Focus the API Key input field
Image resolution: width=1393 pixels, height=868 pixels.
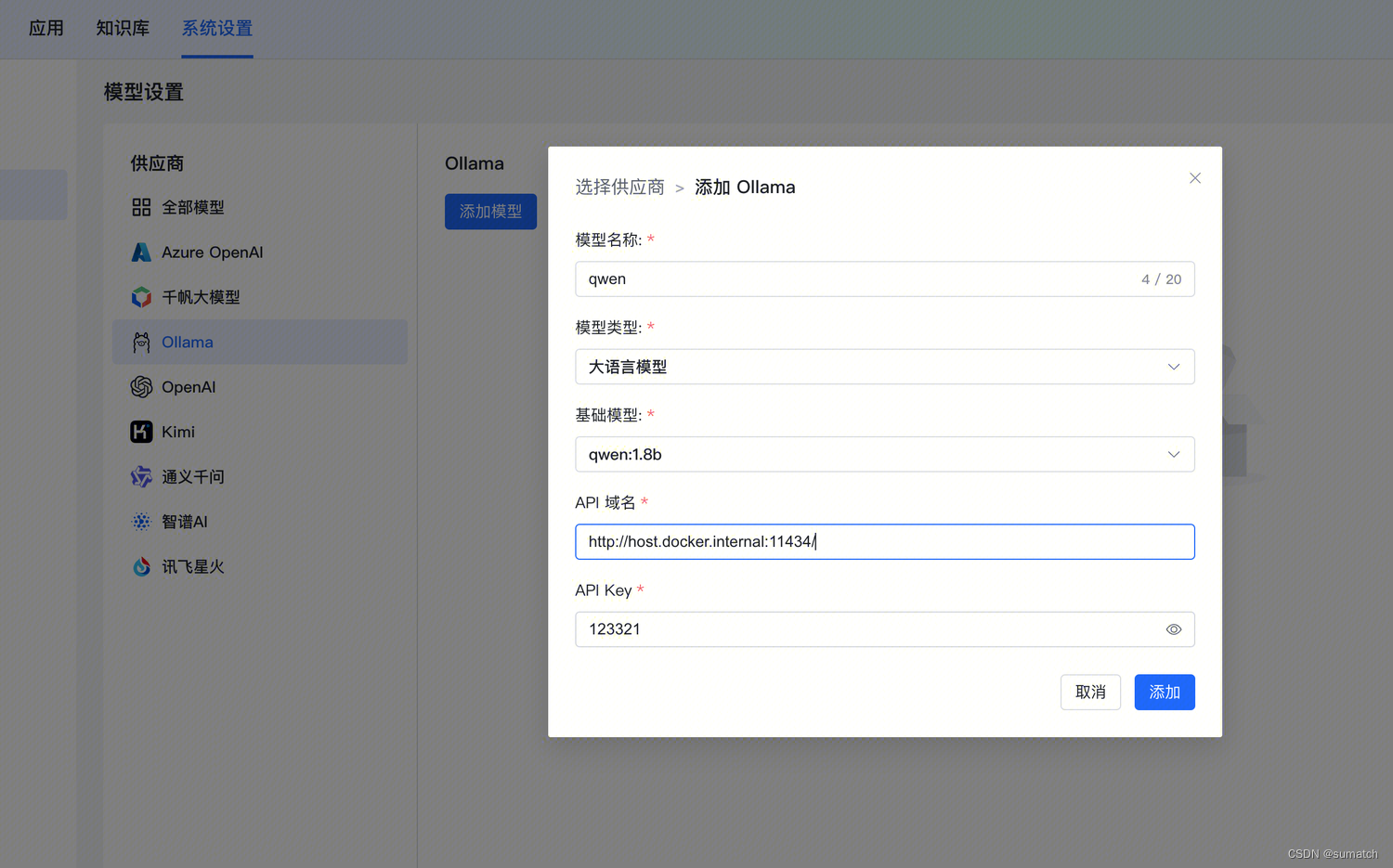click(885, 629)
